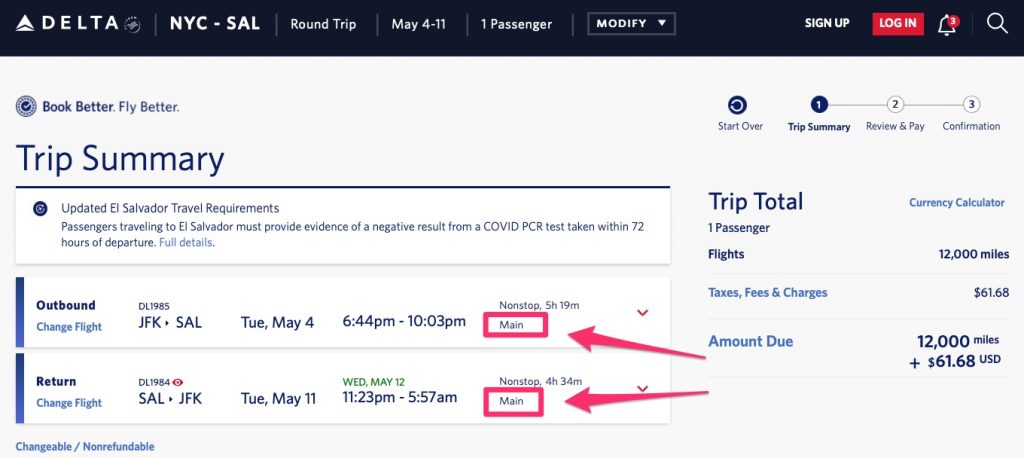Click the Changeable / Nonrefundable link

point(85,447)
